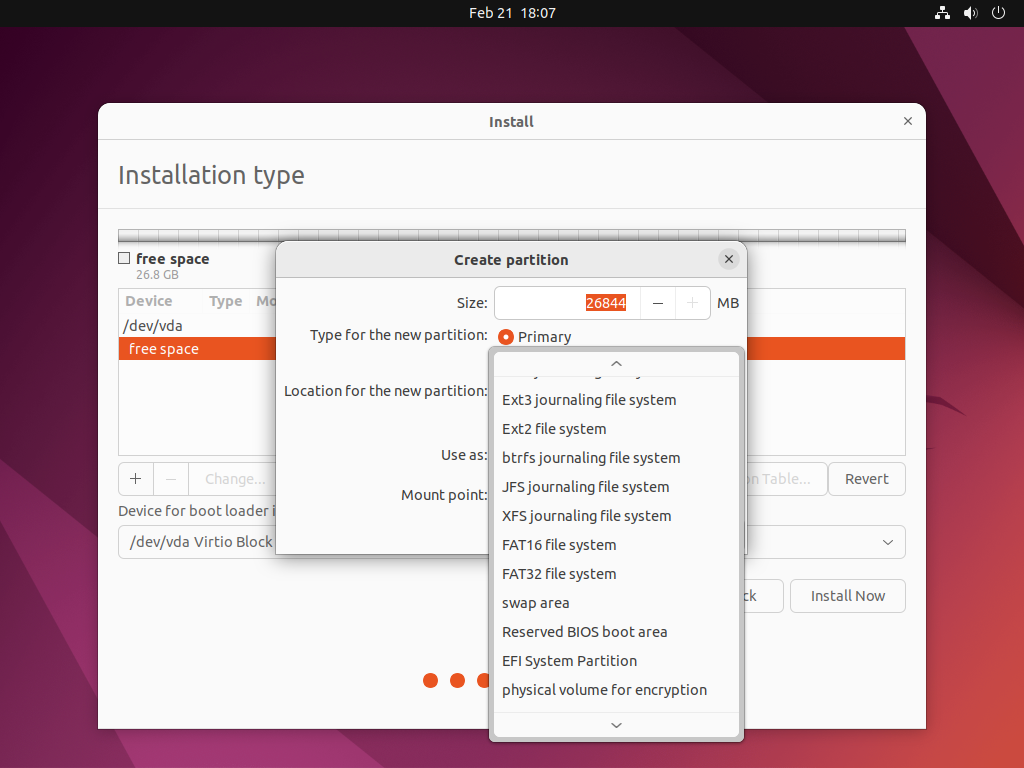Edit the partition size field
The image size is (1024, 768).
[565, 302]
